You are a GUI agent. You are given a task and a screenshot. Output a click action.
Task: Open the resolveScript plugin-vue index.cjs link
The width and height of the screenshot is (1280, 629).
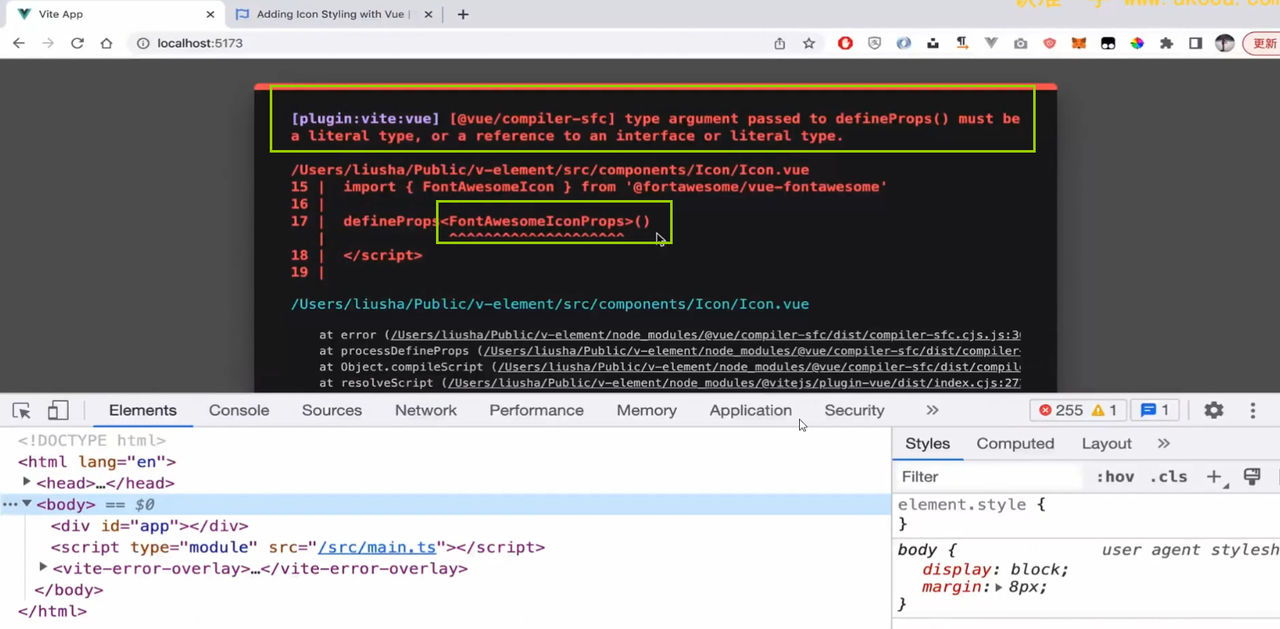point(734,383)
